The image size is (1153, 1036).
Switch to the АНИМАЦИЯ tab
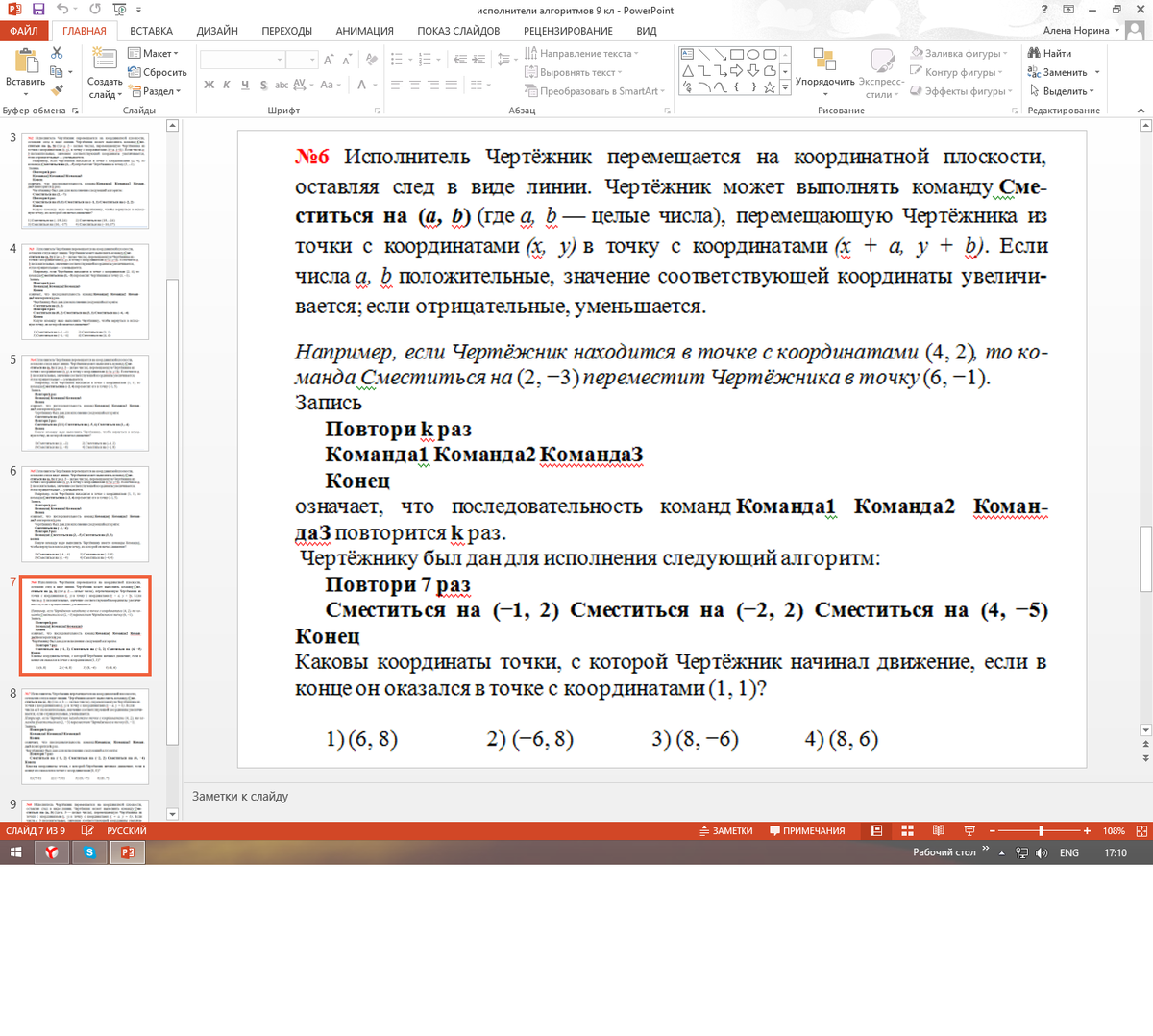pyautogui.click(x=364, y=31)
